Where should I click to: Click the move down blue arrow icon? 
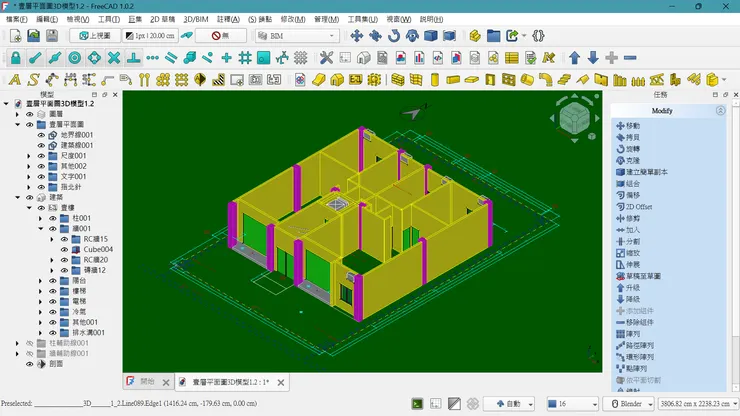point(593,58)
